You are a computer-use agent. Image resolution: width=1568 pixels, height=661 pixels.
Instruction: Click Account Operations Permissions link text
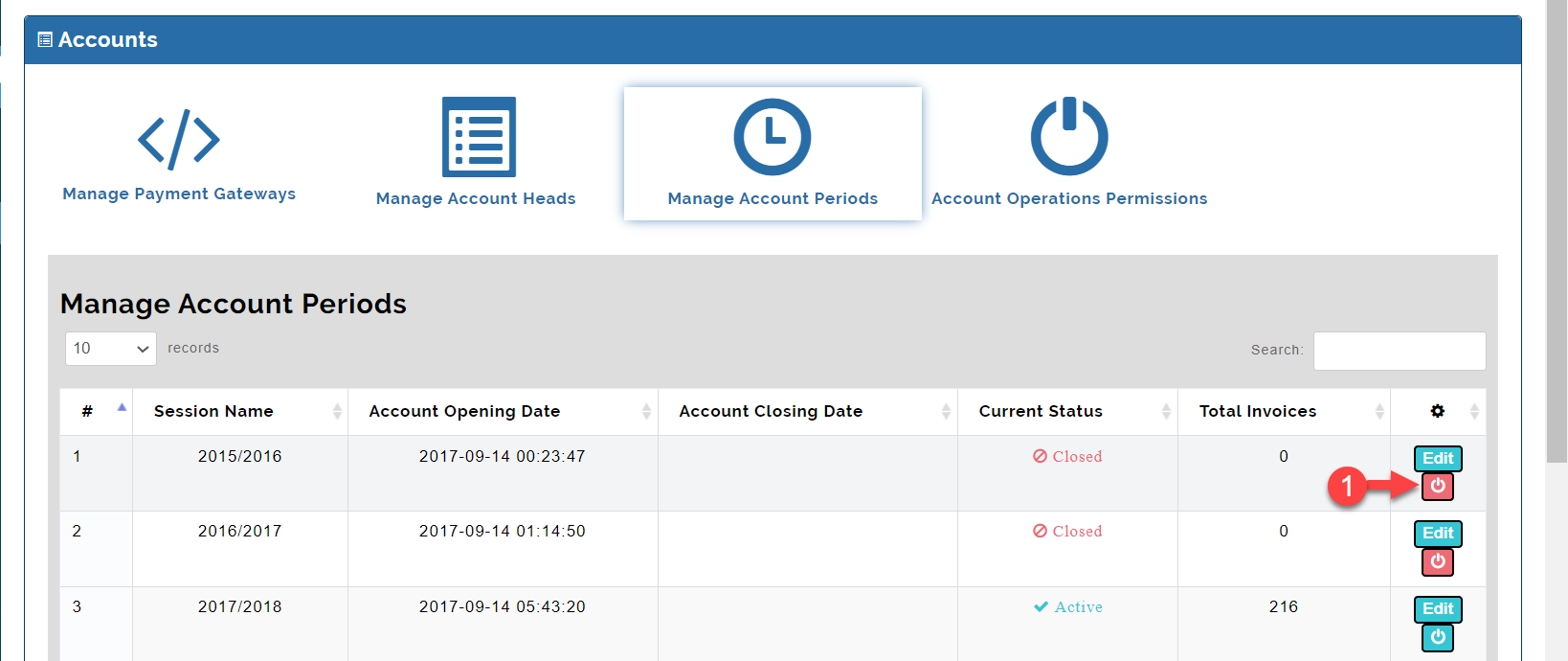(1069, 198)
